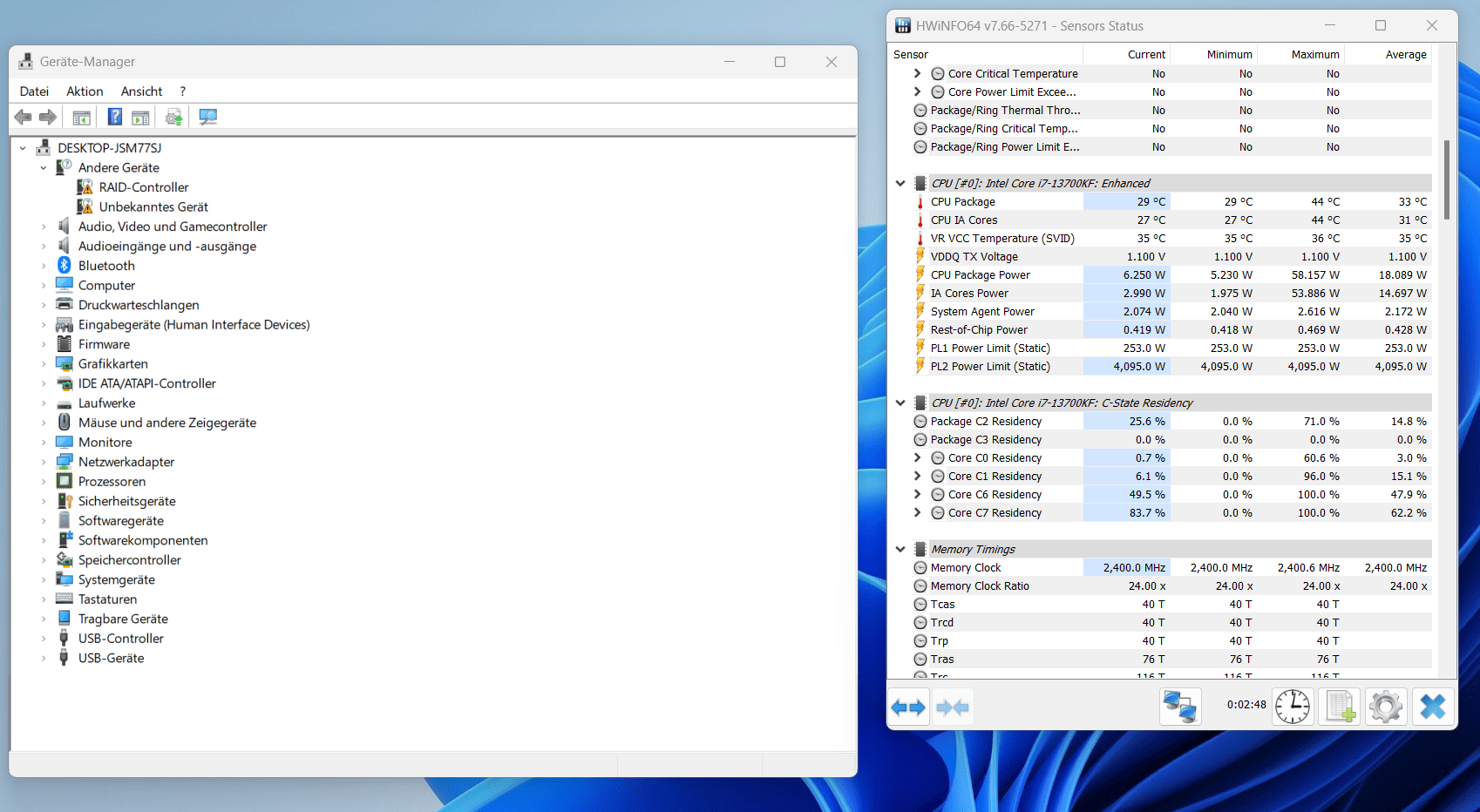Click the CPU Package thermometer icon

pyautogui.click(x=920, y=202)
